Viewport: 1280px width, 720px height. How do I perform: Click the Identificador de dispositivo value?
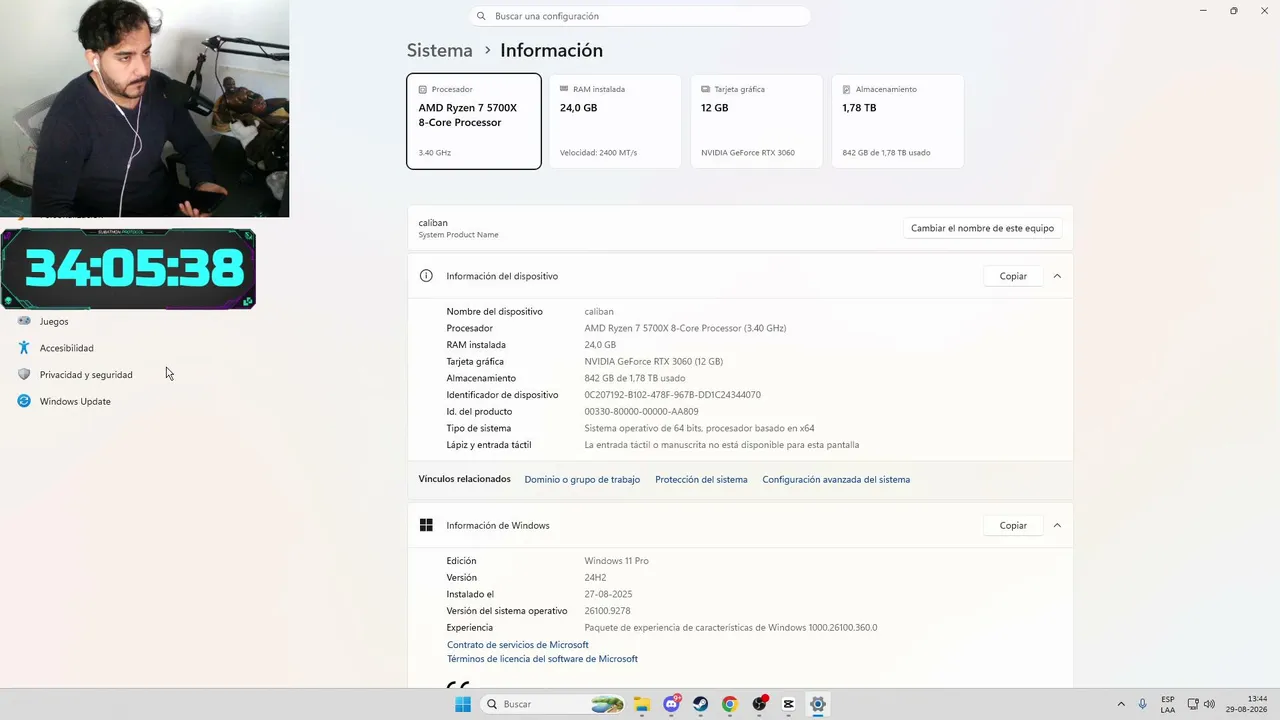tap(672, 395)
